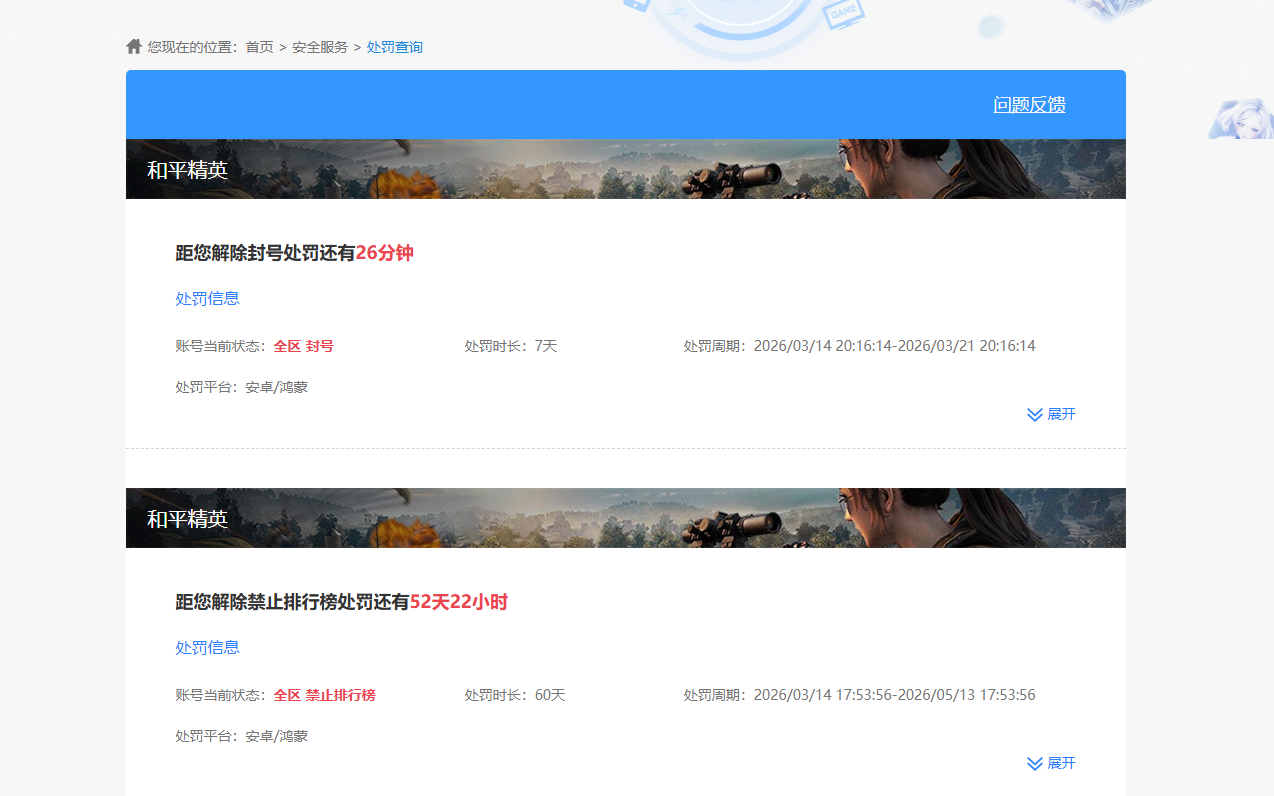Collapse the first penalty details area
The width and height of the screenshot is (1274, 796).
pyautogui.click(x=1050, y=414)
